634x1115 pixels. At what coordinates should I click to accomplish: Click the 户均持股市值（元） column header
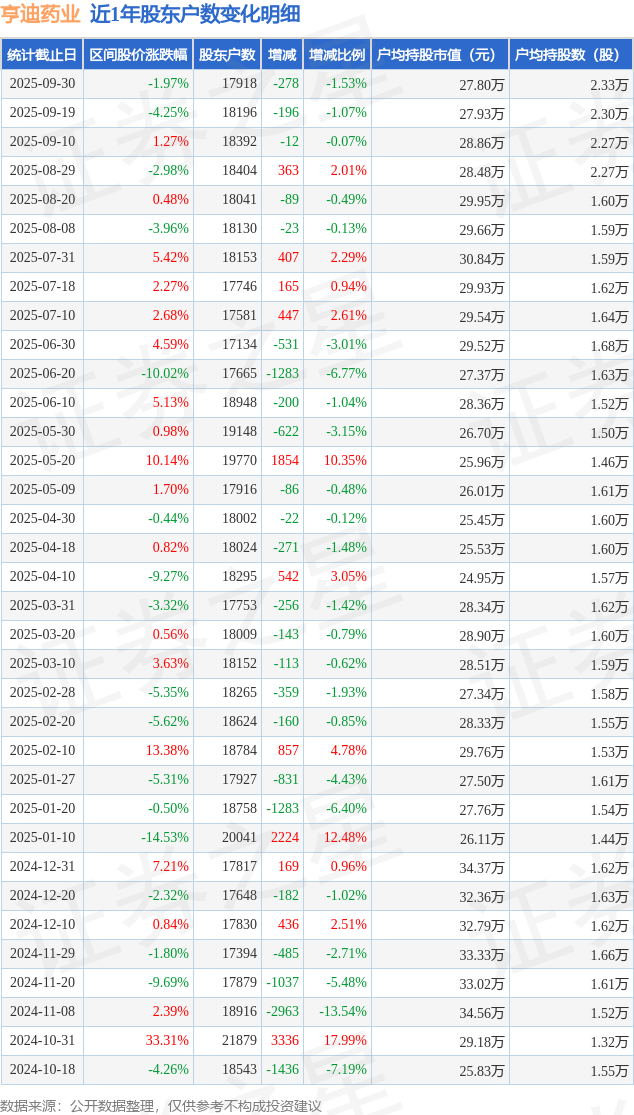pyautogui.click(x=439, y=55)
